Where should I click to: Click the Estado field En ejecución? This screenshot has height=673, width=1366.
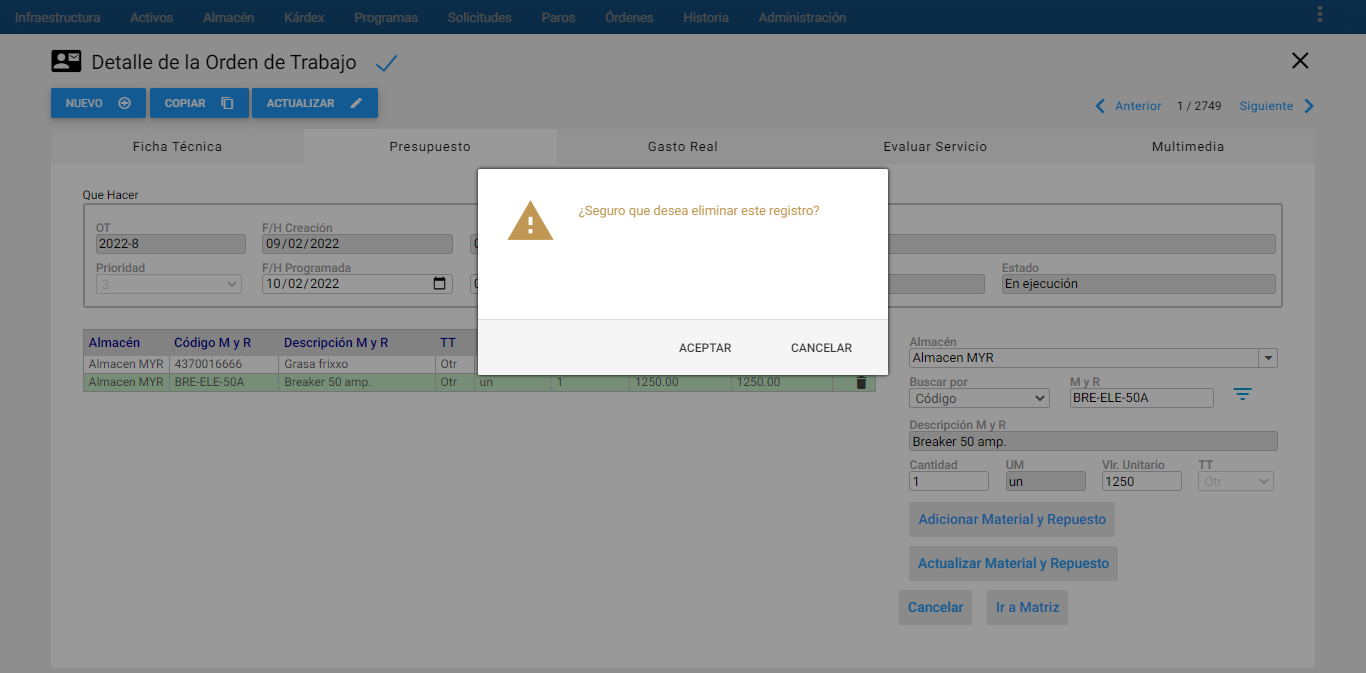coord(1139,284)
